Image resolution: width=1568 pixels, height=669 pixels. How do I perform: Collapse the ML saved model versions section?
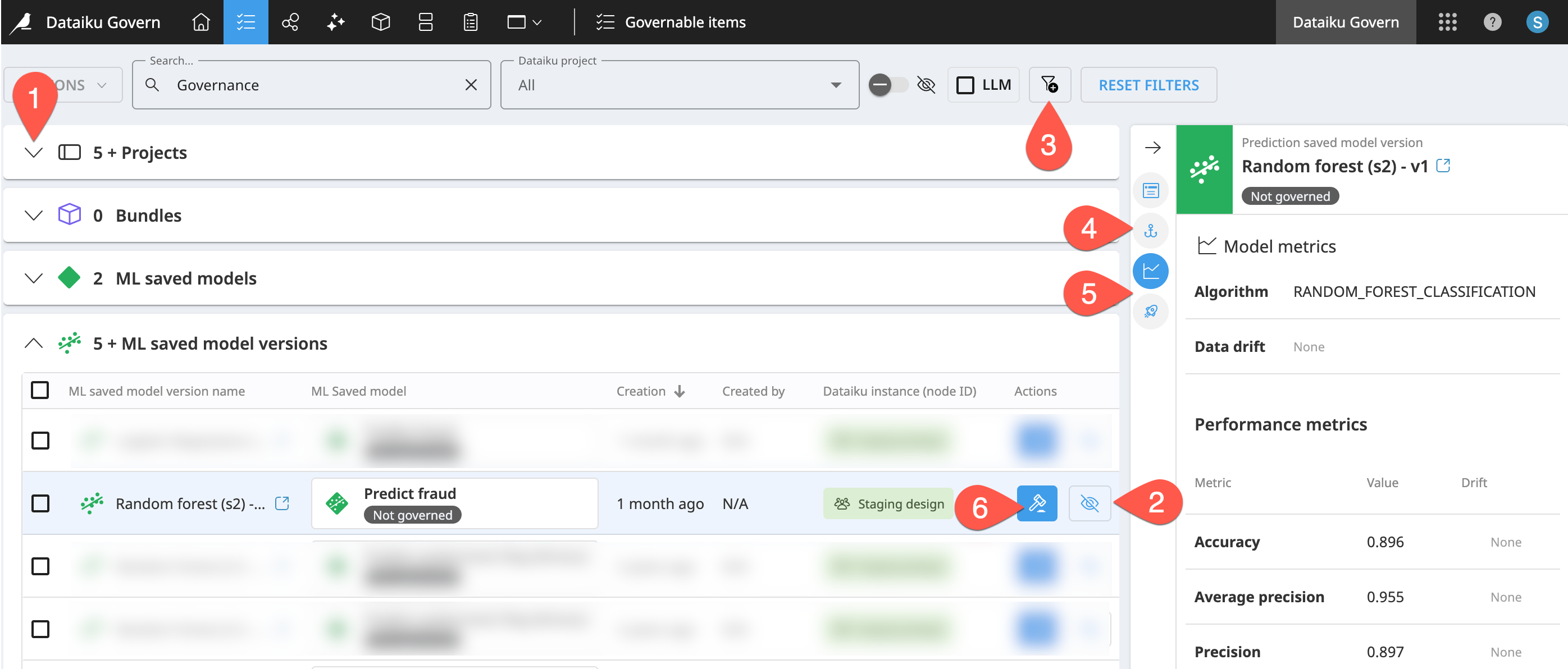(x=34, y=343)
